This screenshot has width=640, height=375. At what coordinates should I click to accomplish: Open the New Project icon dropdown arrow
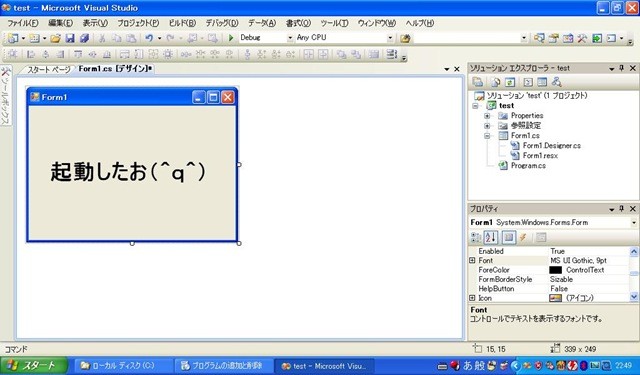tap(23, 38)
